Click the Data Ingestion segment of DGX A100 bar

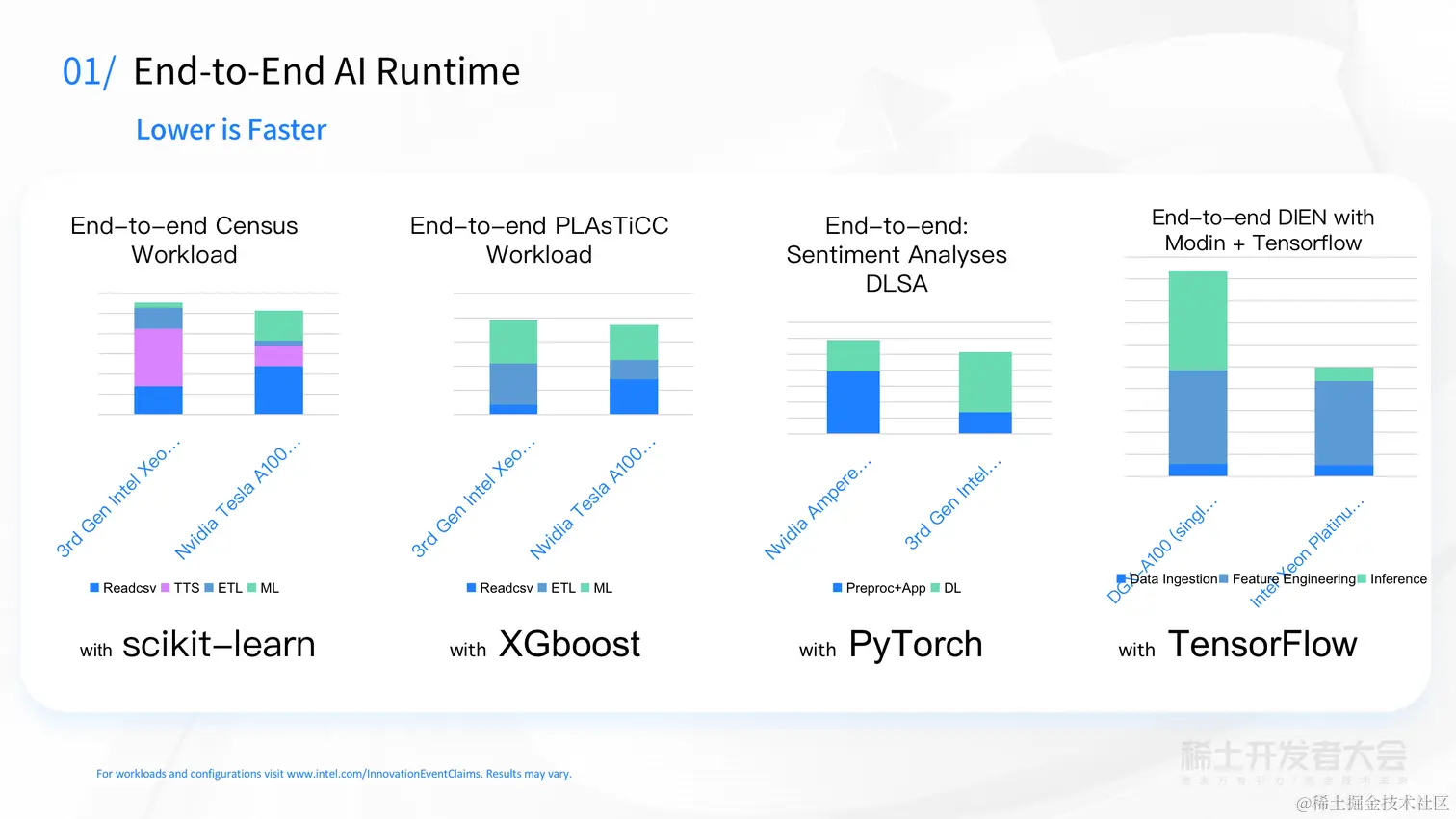click(1198, 470)
